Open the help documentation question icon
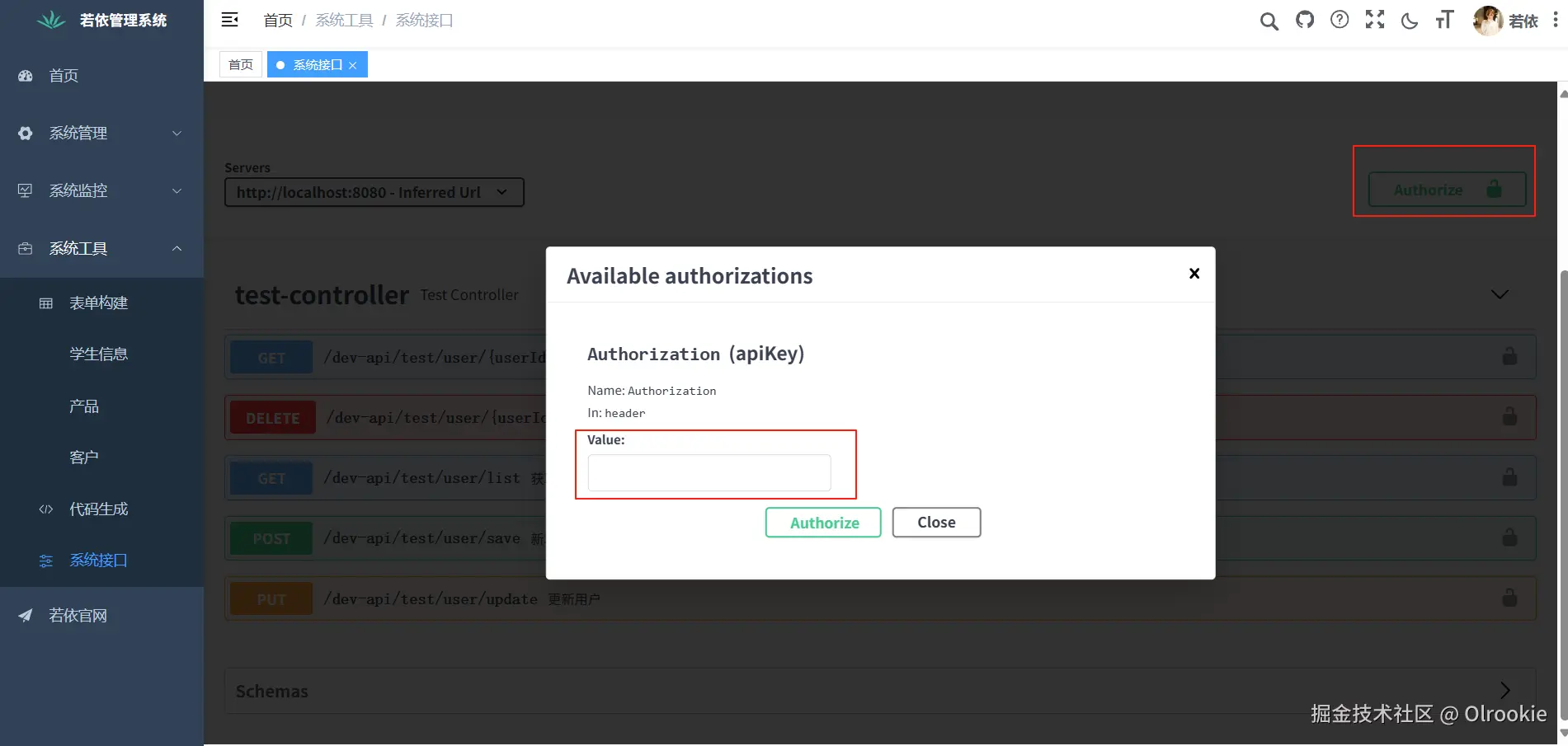 click(1340, 20)
